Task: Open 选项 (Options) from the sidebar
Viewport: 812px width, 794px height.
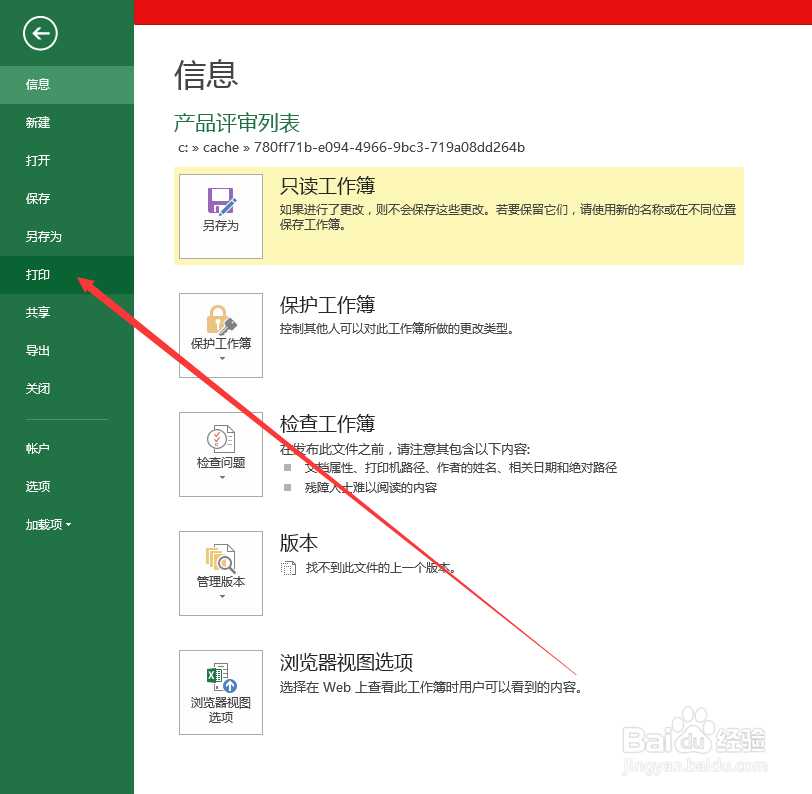Action: 37,486
